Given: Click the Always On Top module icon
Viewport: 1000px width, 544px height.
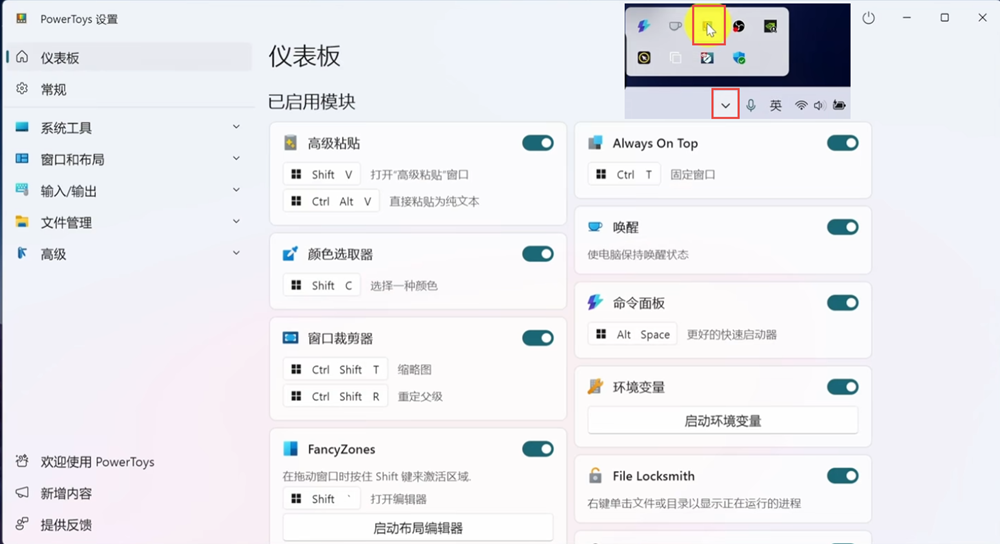Looking at the screenshot, I should click(x=595, y=142).
